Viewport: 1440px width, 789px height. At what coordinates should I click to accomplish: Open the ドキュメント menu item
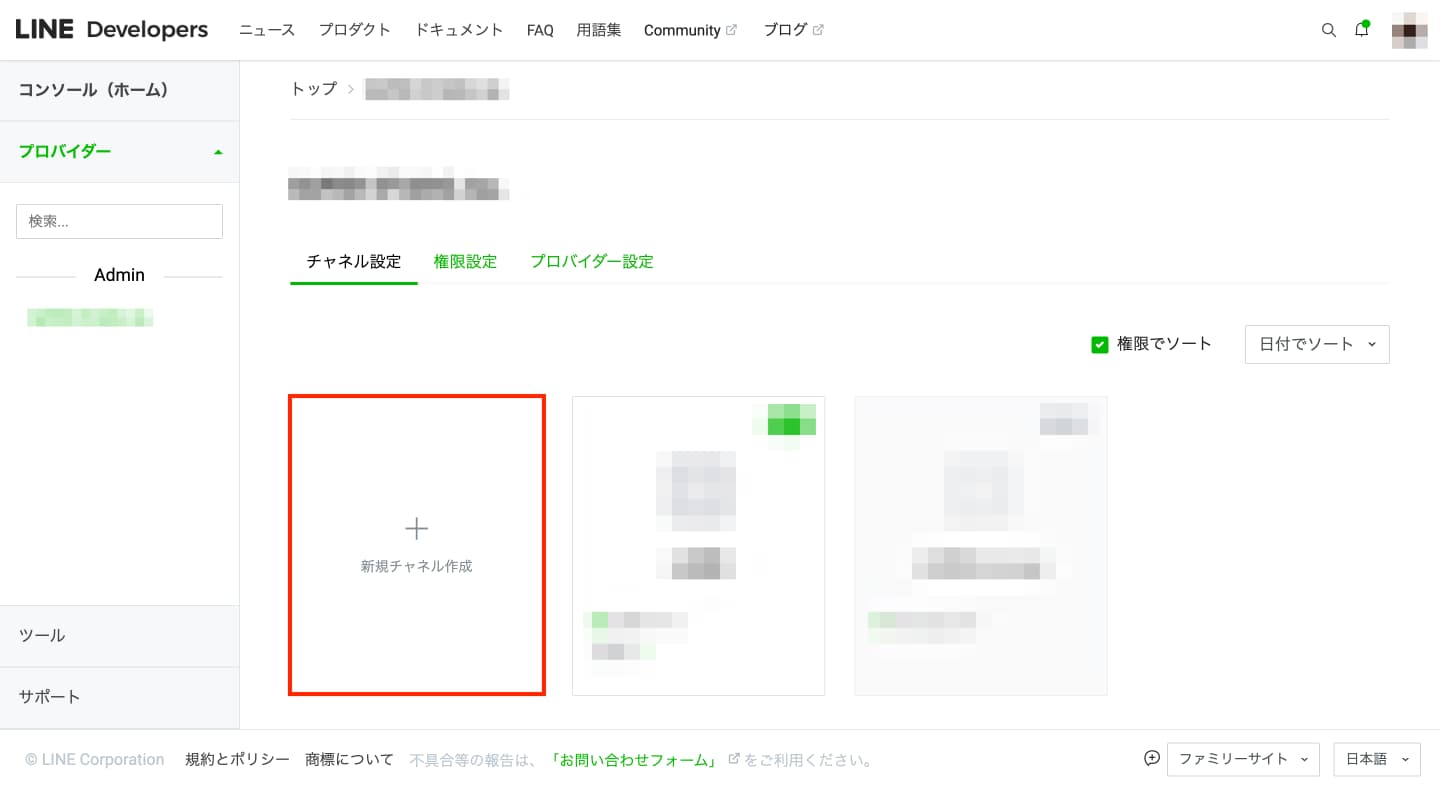(x=459, y=30)
